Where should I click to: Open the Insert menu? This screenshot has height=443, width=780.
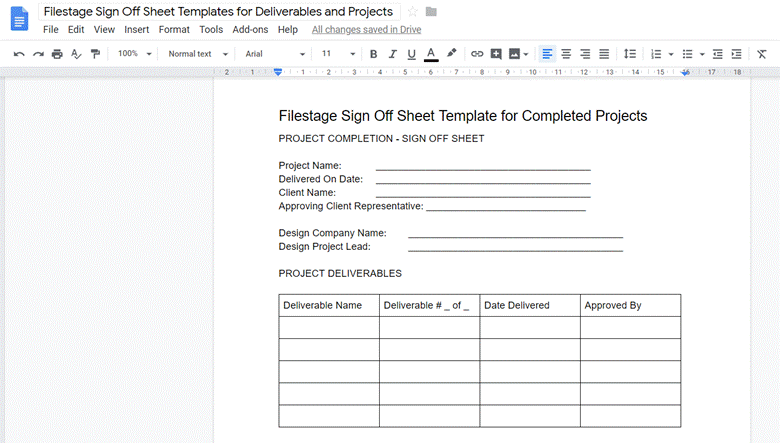coord(137,29)
